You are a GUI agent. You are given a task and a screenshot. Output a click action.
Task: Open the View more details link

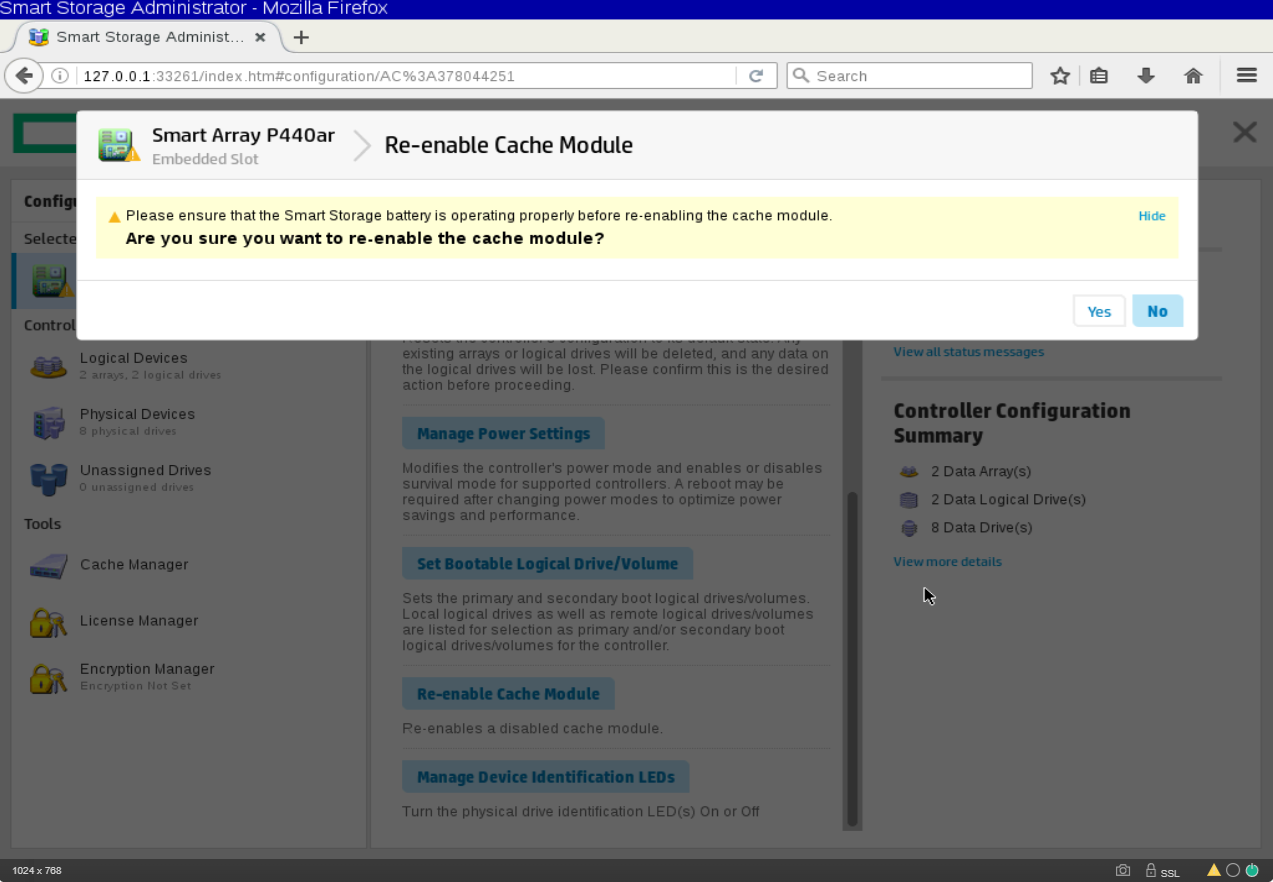pyautogui.click(x=947, y=562)
